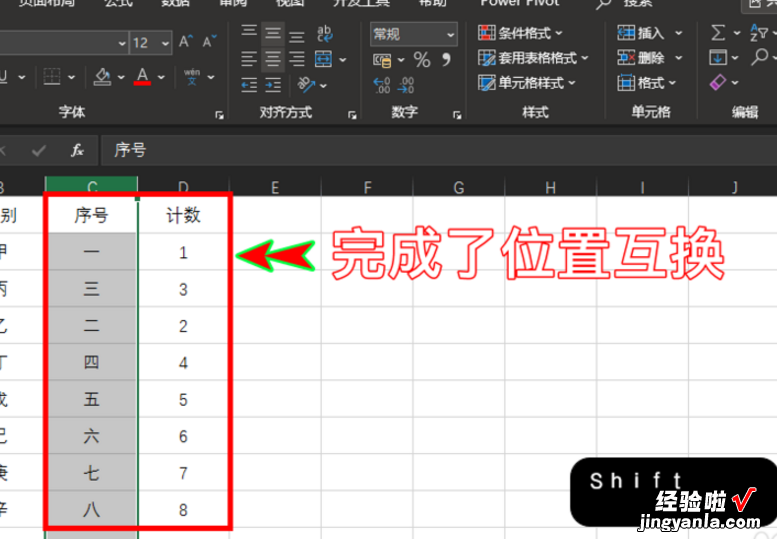Click the text orientation icon
777x539 pixels.
(306, 85)
